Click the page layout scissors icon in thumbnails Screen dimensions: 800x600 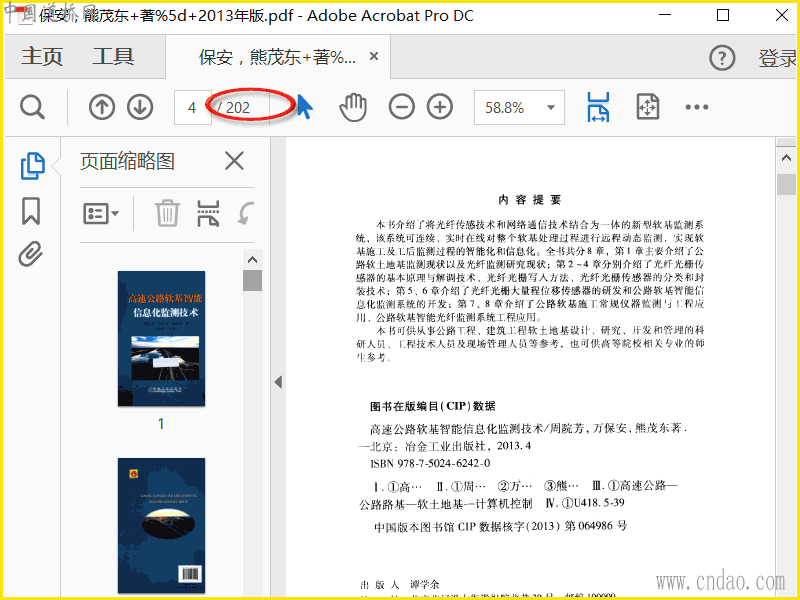point(208,213)
